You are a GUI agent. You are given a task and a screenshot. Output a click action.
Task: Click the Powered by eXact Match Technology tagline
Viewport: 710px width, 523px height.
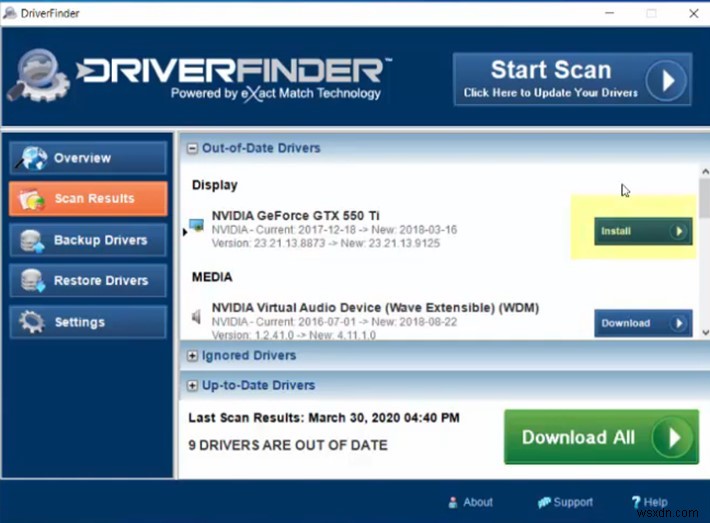[x=276, y=94]
